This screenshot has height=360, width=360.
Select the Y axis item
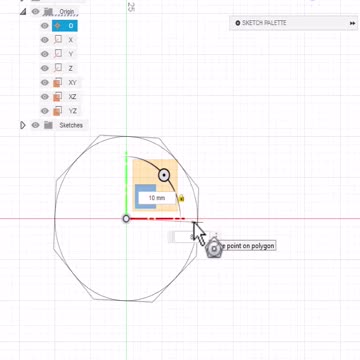coord(71,54)
